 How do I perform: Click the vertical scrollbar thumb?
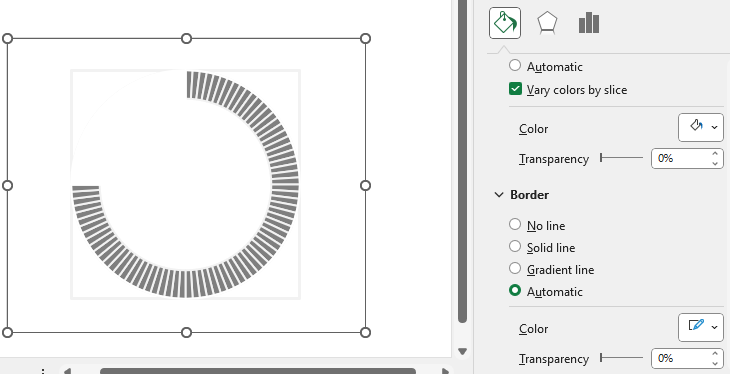click(462, 162)
